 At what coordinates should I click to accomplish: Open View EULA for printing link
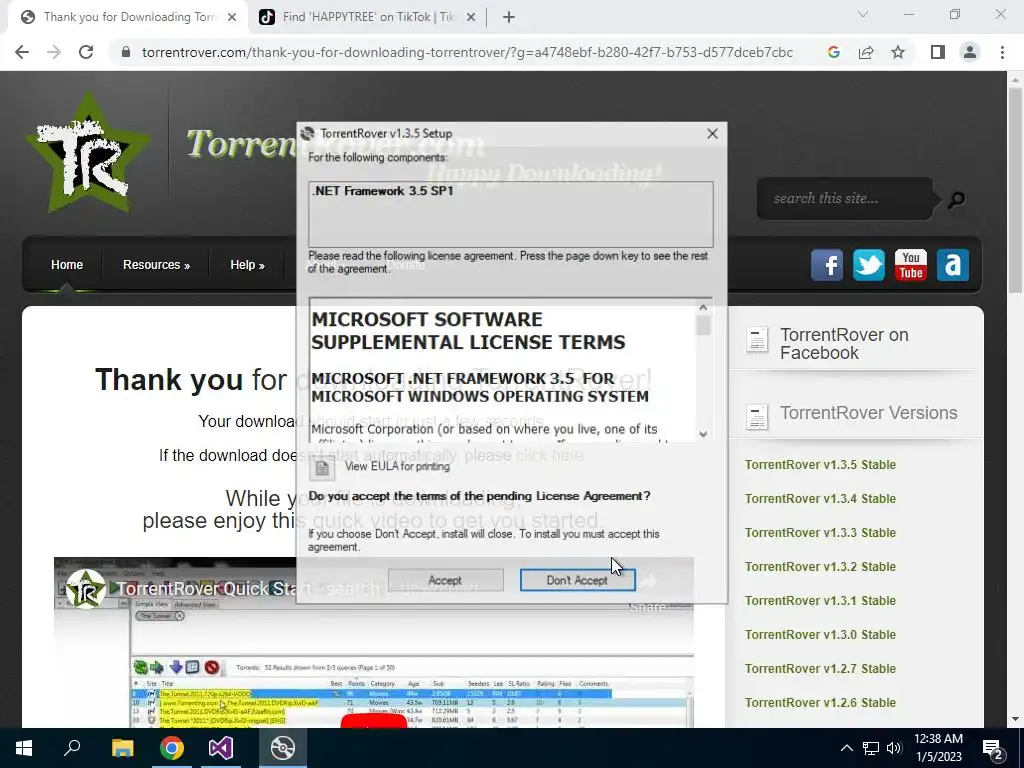click(397, 466)
